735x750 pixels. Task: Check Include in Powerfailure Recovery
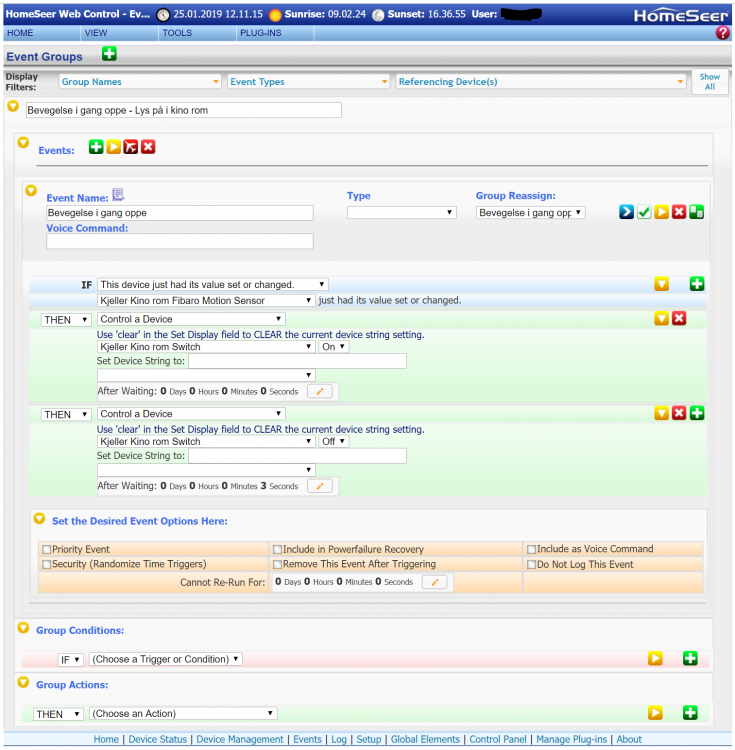(x=277, y=549)
